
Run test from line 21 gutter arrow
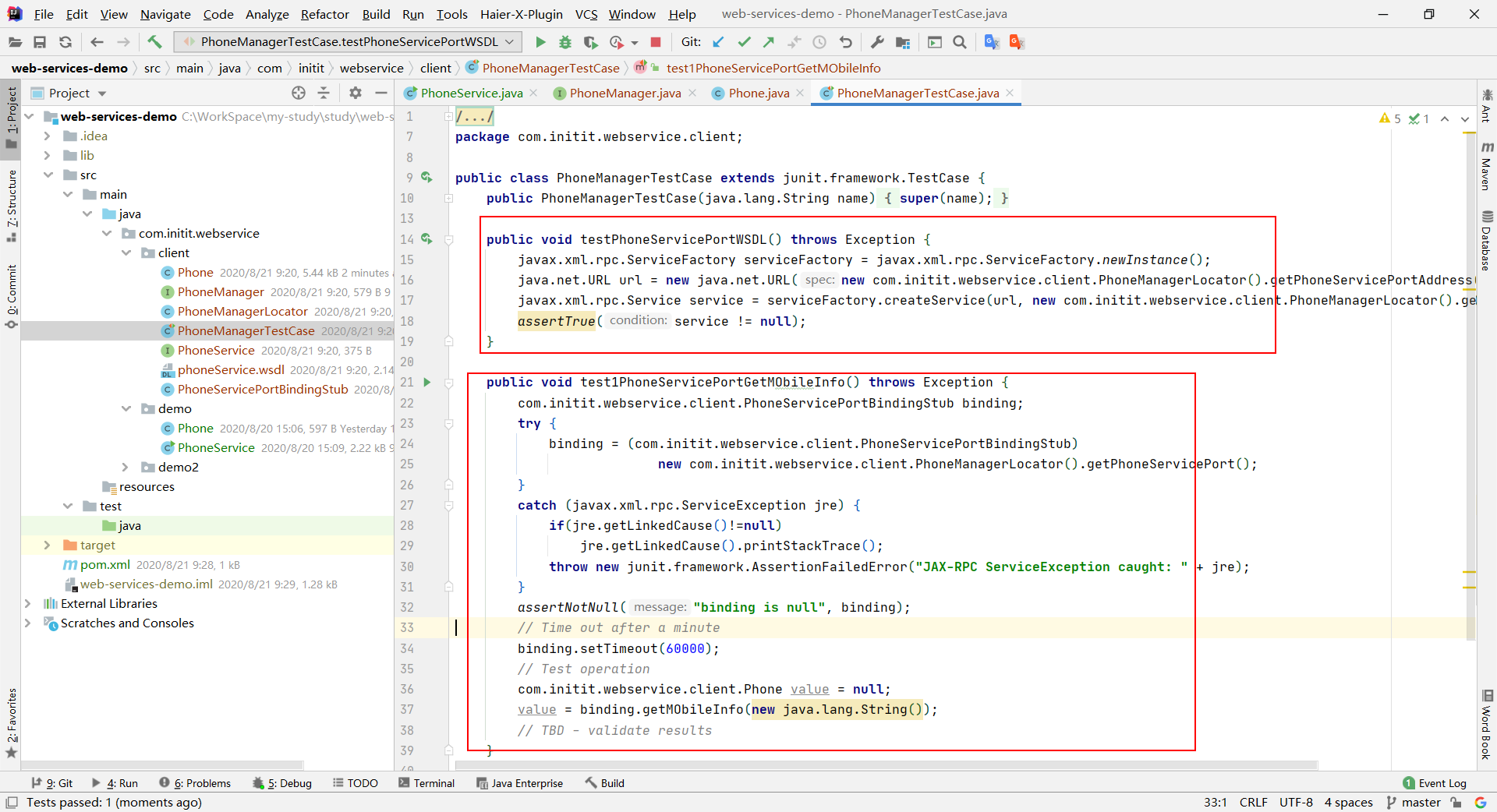click(x=426, y=382)
